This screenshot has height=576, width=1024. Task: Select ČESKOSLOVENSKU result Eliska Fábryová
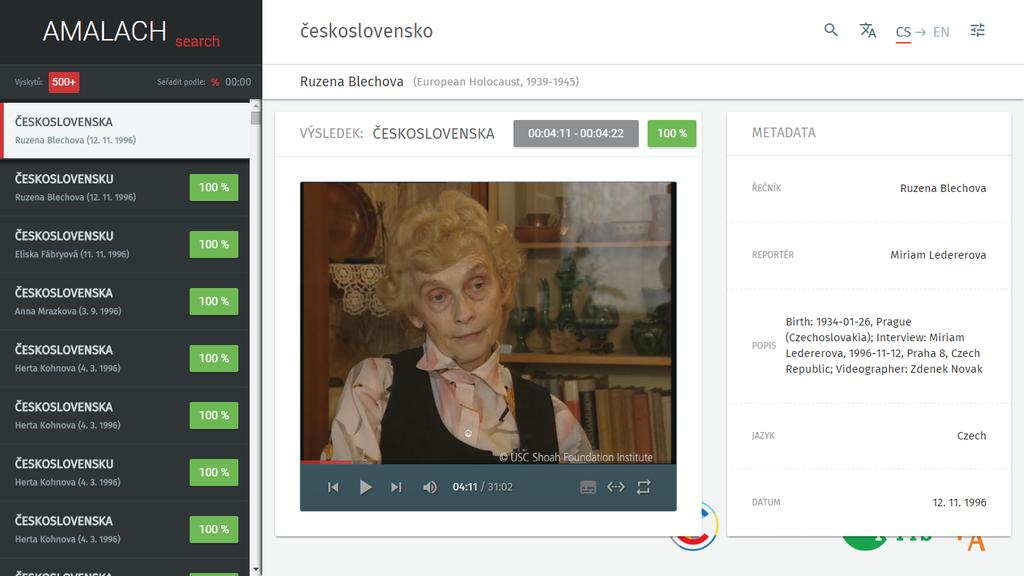tap(125, 244)
